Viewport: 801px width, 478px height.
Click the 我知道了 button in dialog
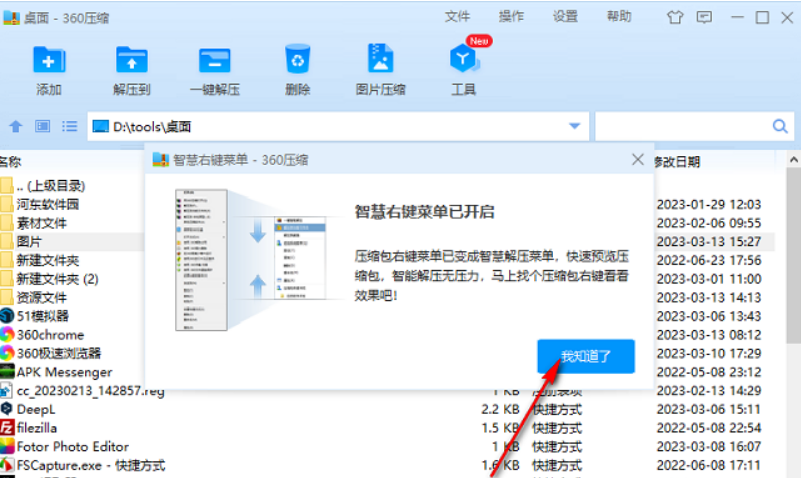coord(586,356)
